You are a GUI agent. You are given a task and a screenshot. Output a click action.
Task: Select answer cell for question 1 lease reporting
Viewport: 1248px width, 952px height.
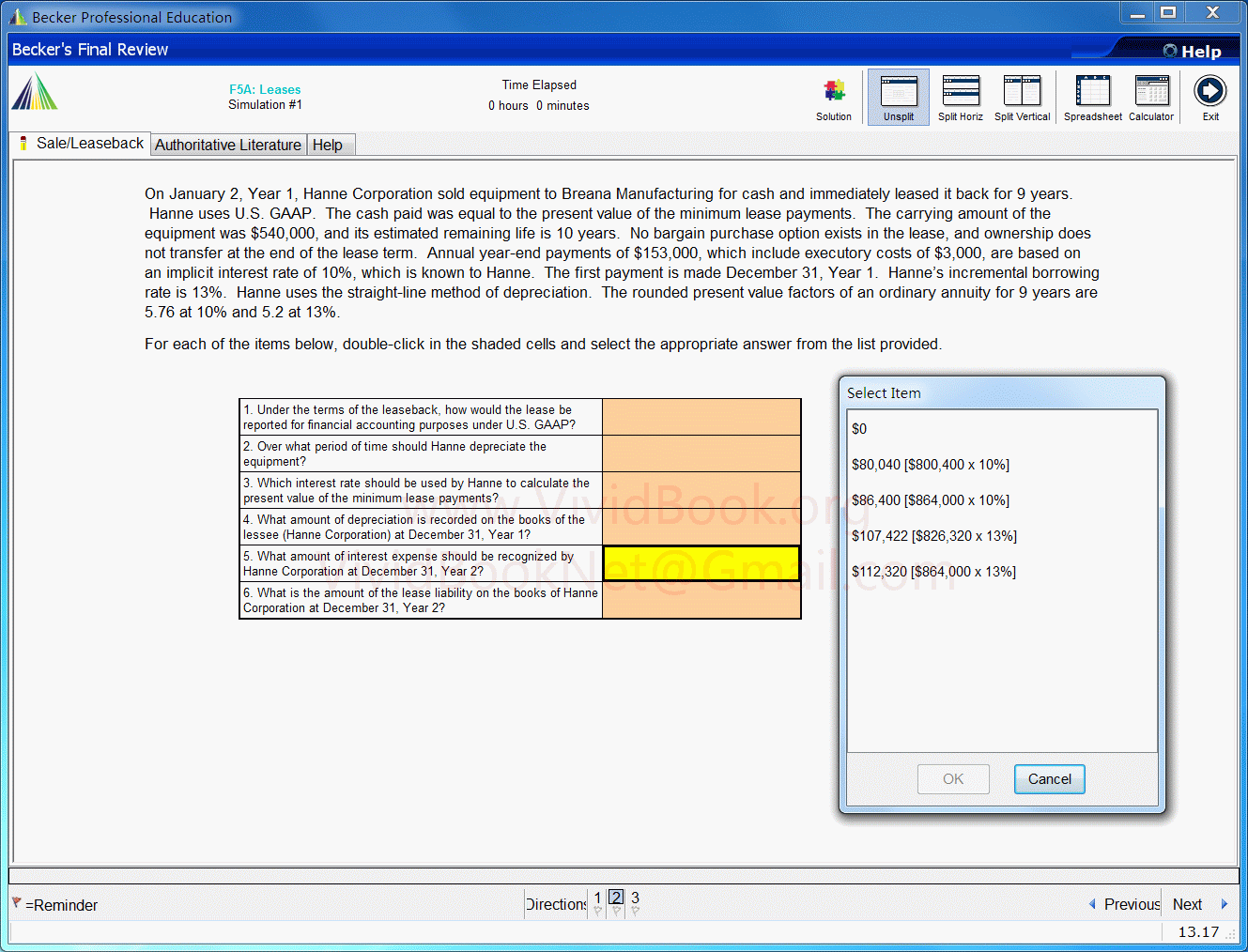click(x=701, y=417)
